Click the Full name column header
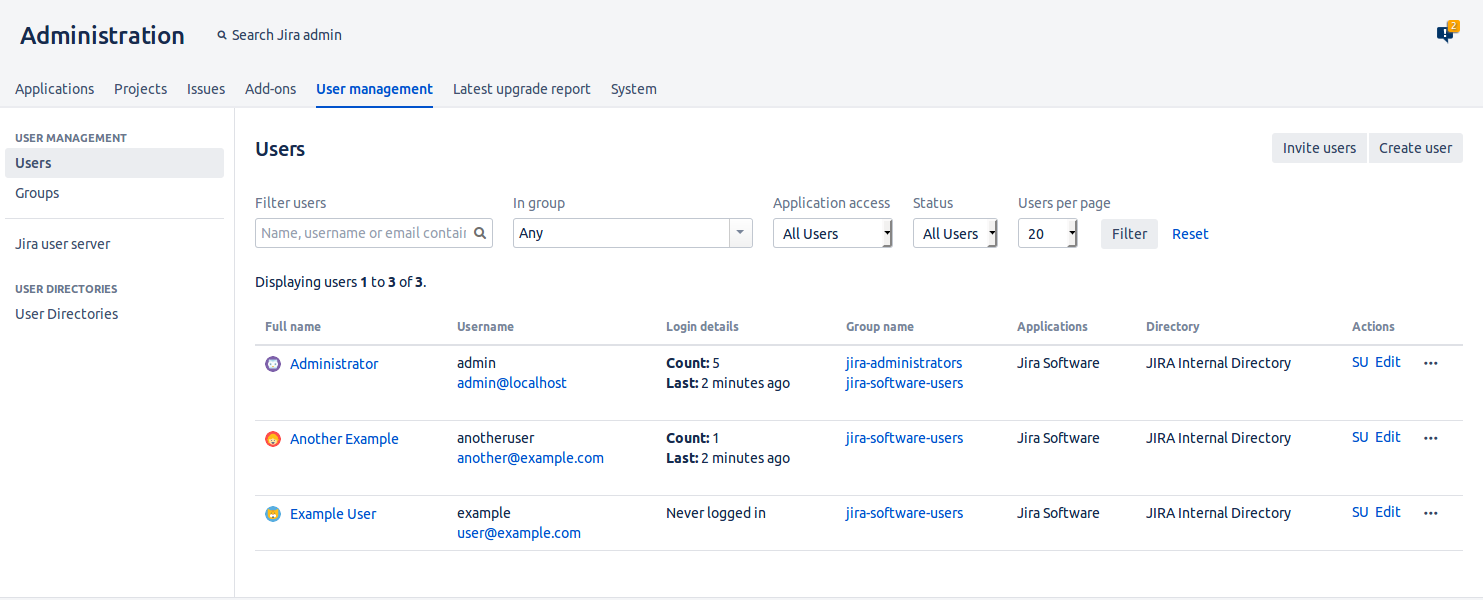1483x600 pixels. click(x=293, y=327)
